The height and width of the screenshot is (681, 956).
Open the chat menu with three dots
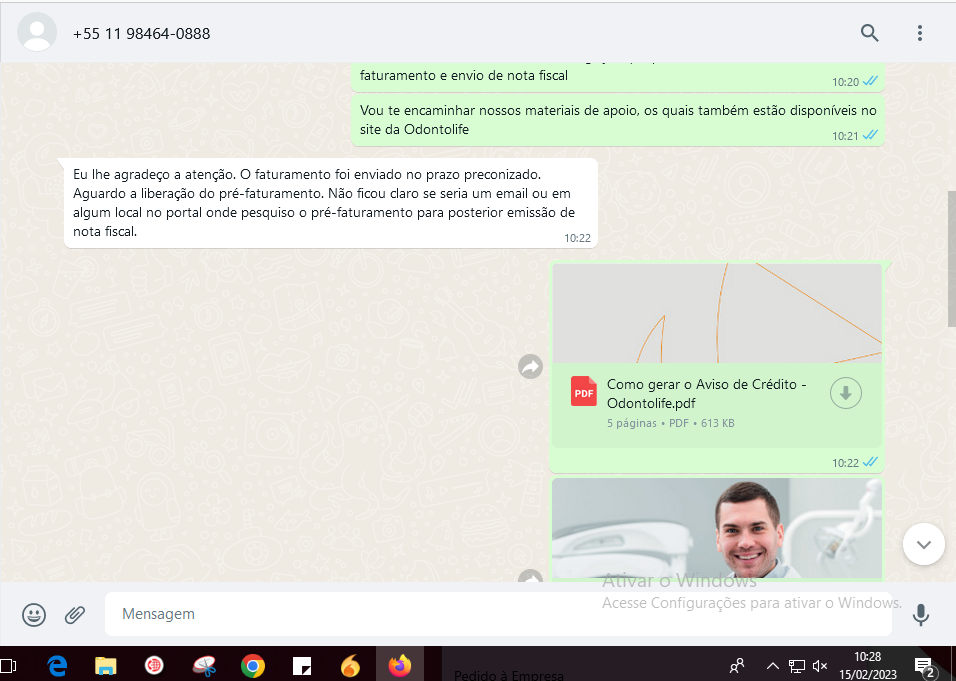pyautogui.click(x=919, y=33)
